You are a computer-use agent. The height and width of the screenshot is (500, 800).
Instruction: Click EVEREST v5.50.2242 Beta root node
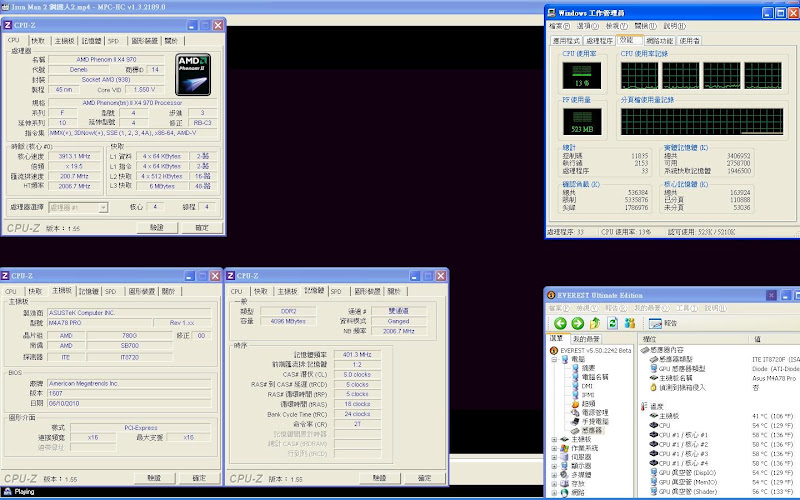591,351
